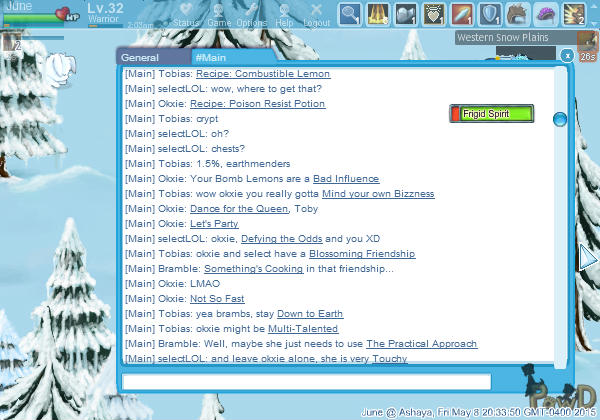Open the Multi-Talented link
600x420 pixels.
(303, 329)
